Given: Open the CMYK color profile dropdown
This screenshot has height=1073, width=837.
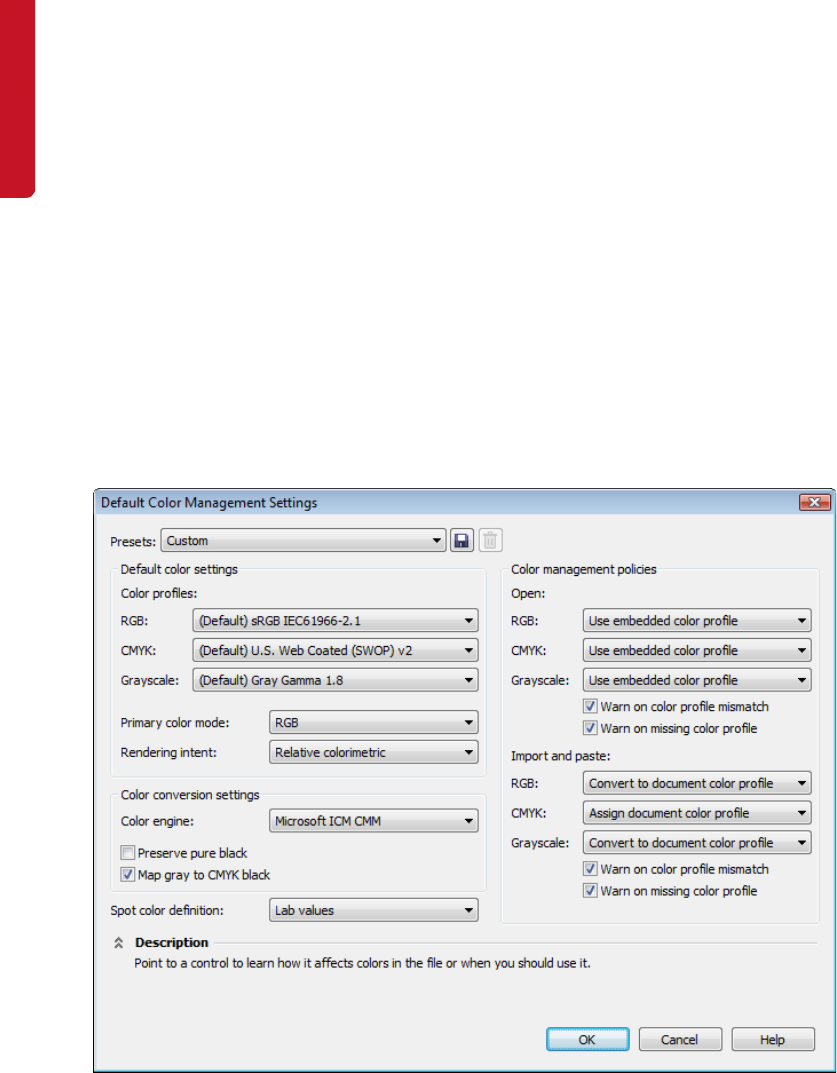Looking at the screenshot, I should (x=335, y=651).
